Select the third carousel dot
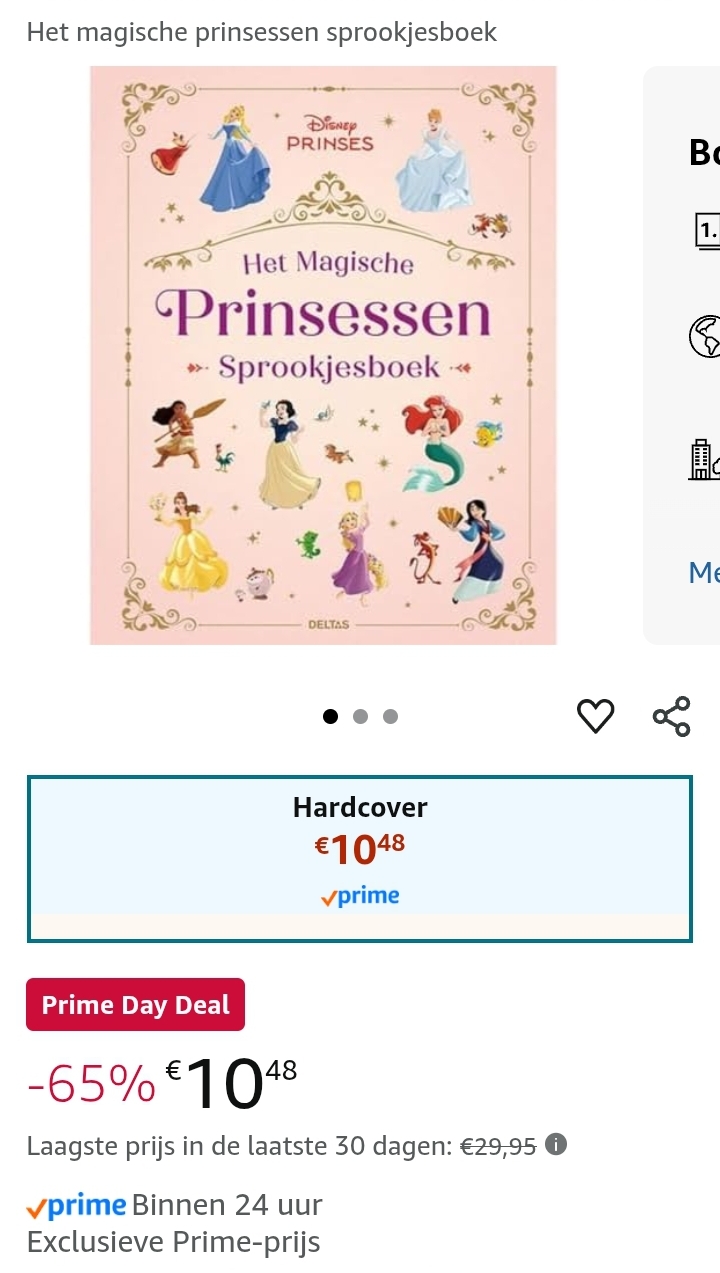720x1273 pixels. [390, 716]
